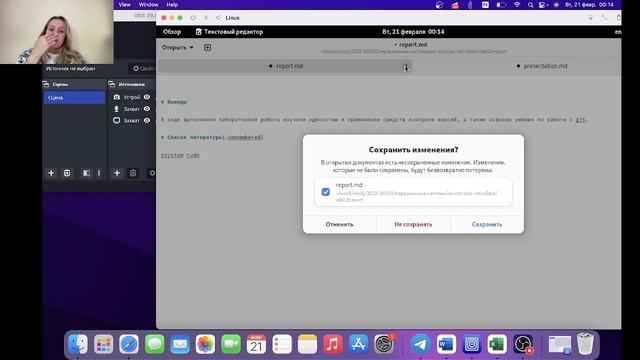The width and height of the screenshot is (640, 360).
Task: Open the Открыть dropdown in text editor
Action: [178, 47]
